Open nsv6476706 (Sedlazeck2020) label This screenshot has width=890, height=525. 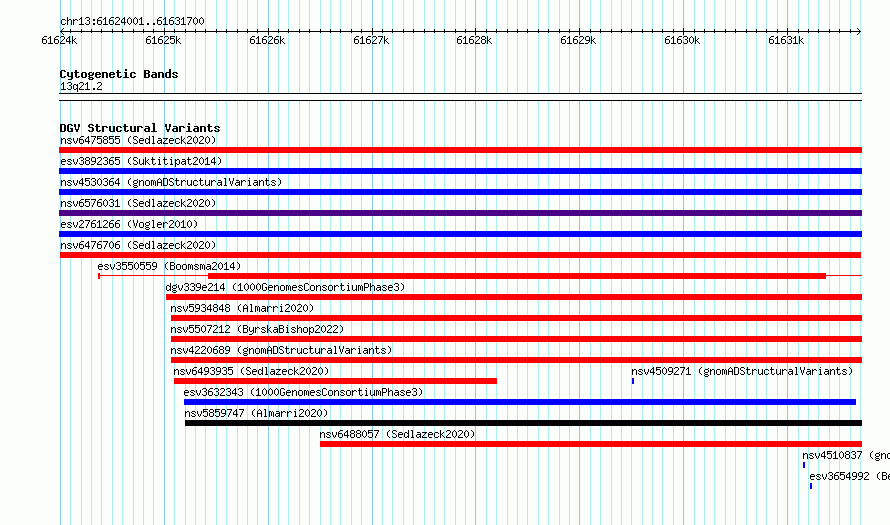[x=138, y=245]
